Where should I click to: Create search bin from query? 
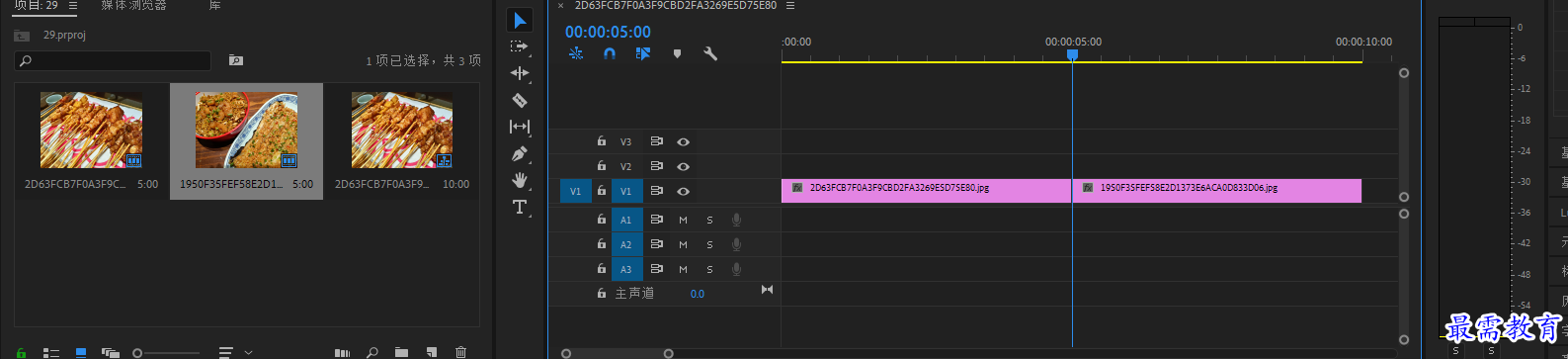(235, 60)
